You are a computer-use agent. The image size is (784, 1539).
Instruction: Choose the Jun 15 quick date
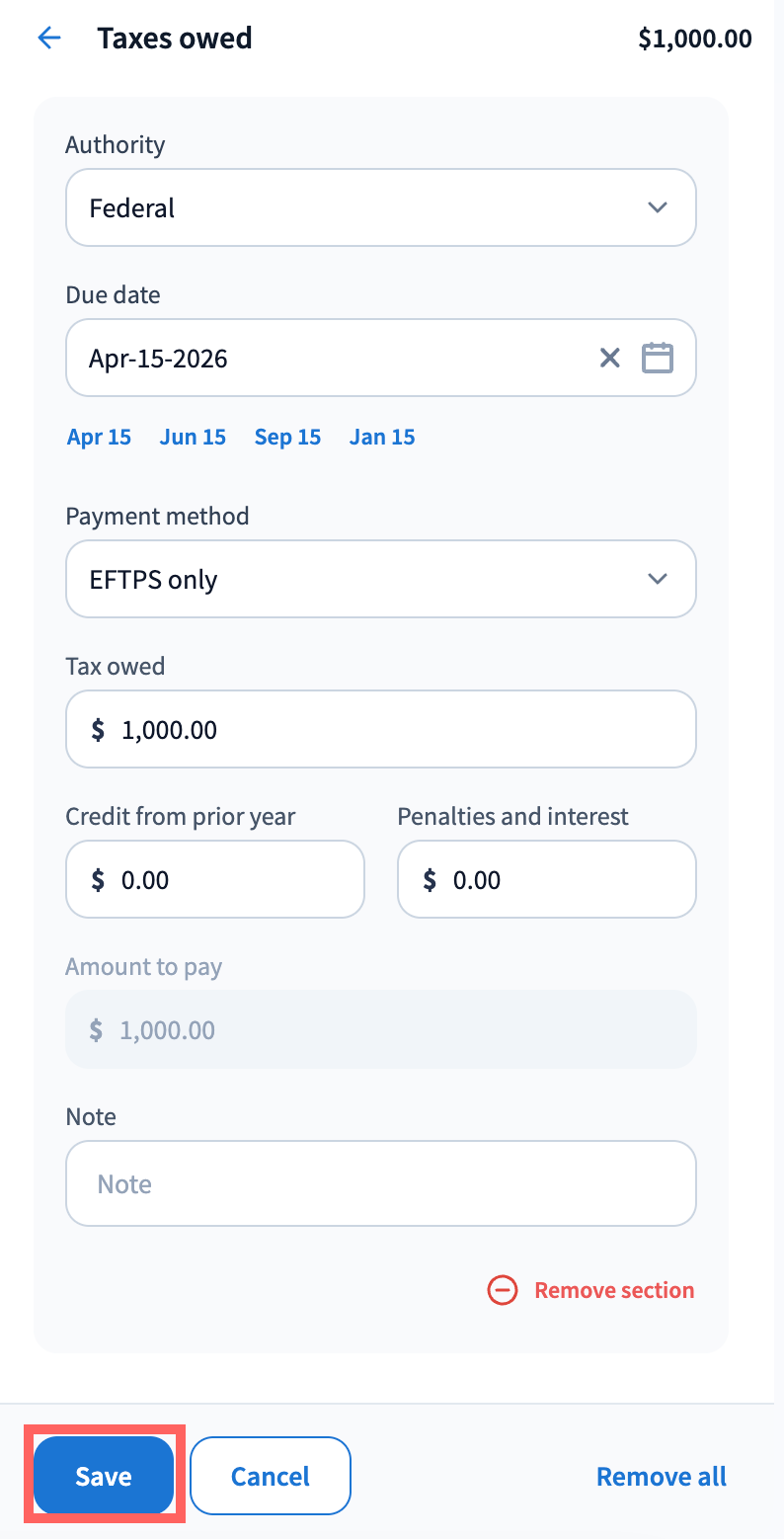pos(193,437)
